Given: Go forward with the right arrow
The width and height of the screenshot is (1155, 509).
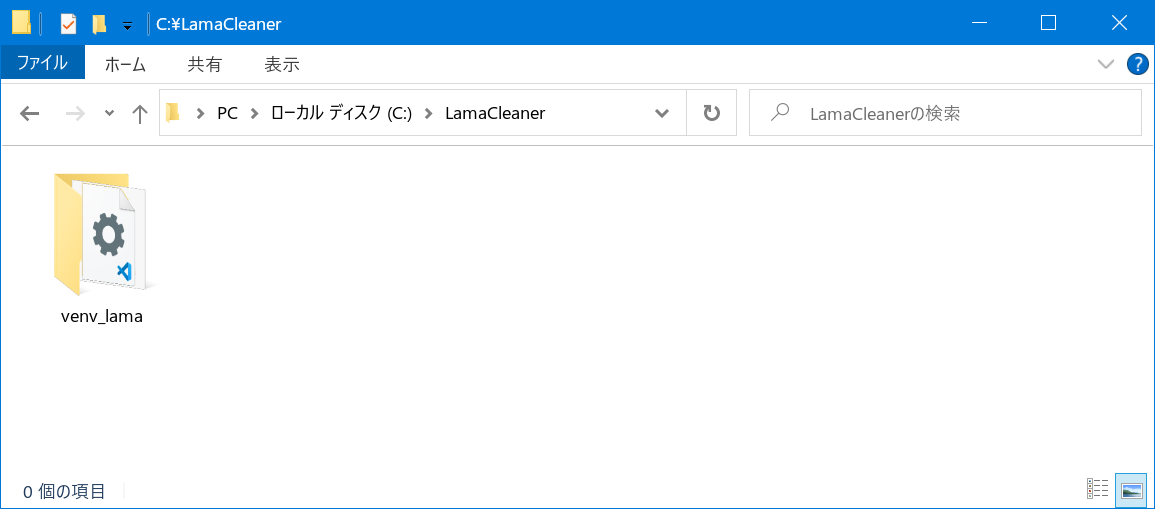Looking at the screenshot, I should [x=75, y=113].
